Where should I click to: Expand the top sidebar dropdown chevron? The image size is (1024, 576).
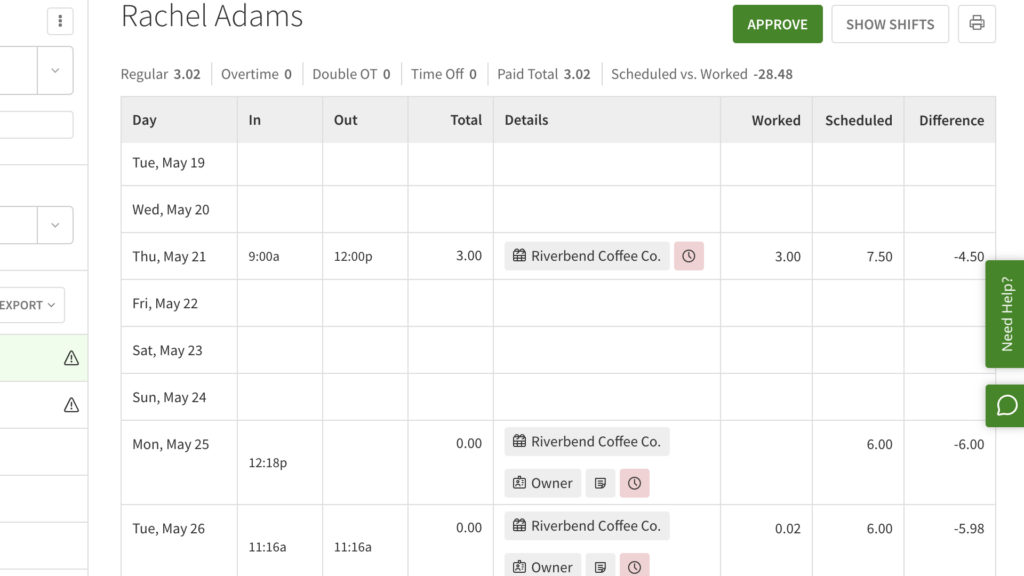coord(55,71)
